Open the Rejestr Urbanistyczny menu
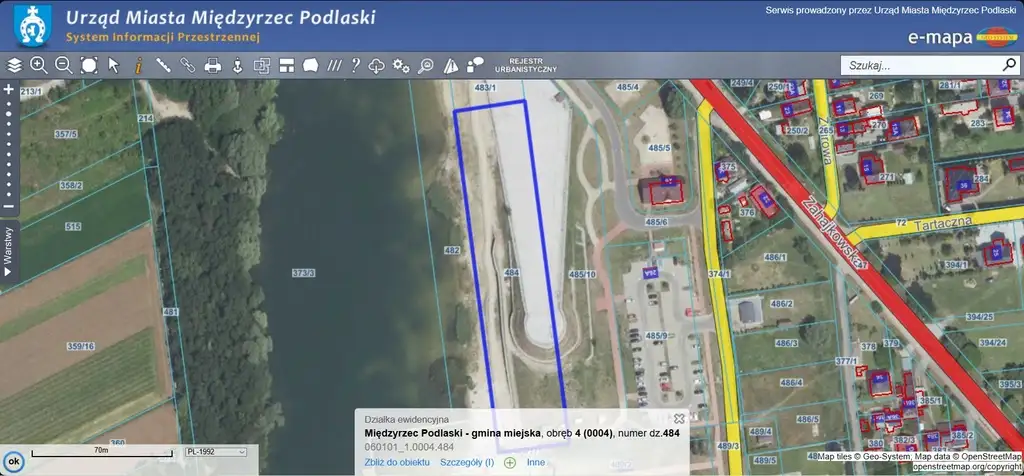The height and width of the screenshot is (476, 1024). [x=532, y=65]
